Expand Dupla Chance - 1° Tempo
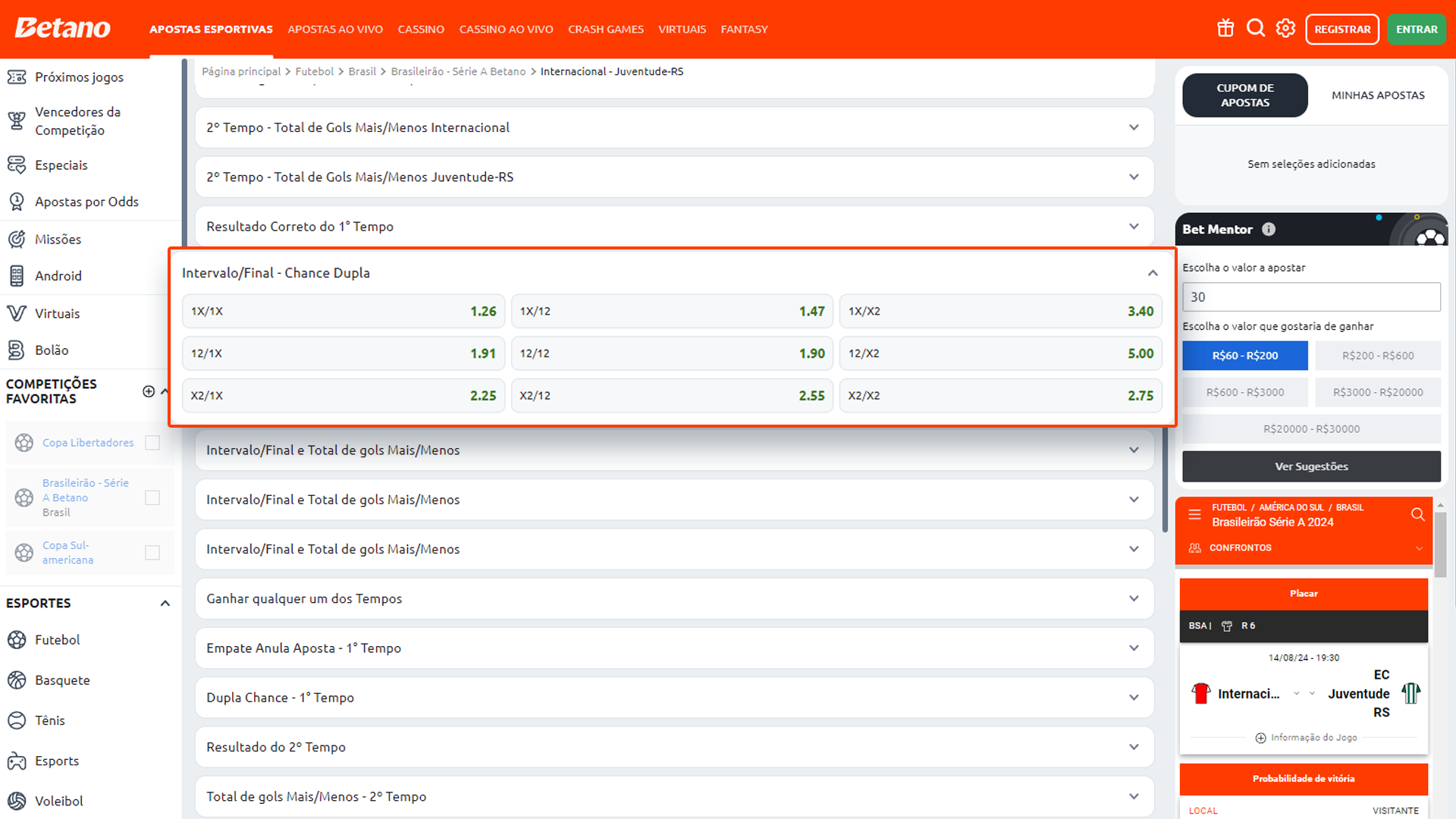Viewport: 1456px width, 819px height. [x=674, y=698]
